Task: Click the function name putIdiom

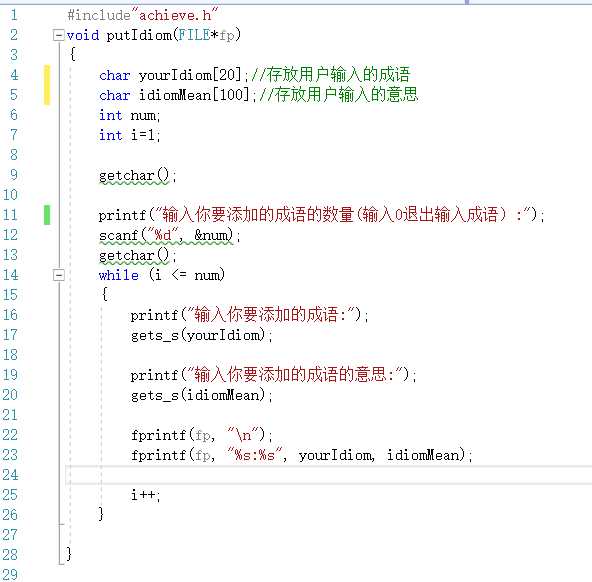Action: point(139,35)
